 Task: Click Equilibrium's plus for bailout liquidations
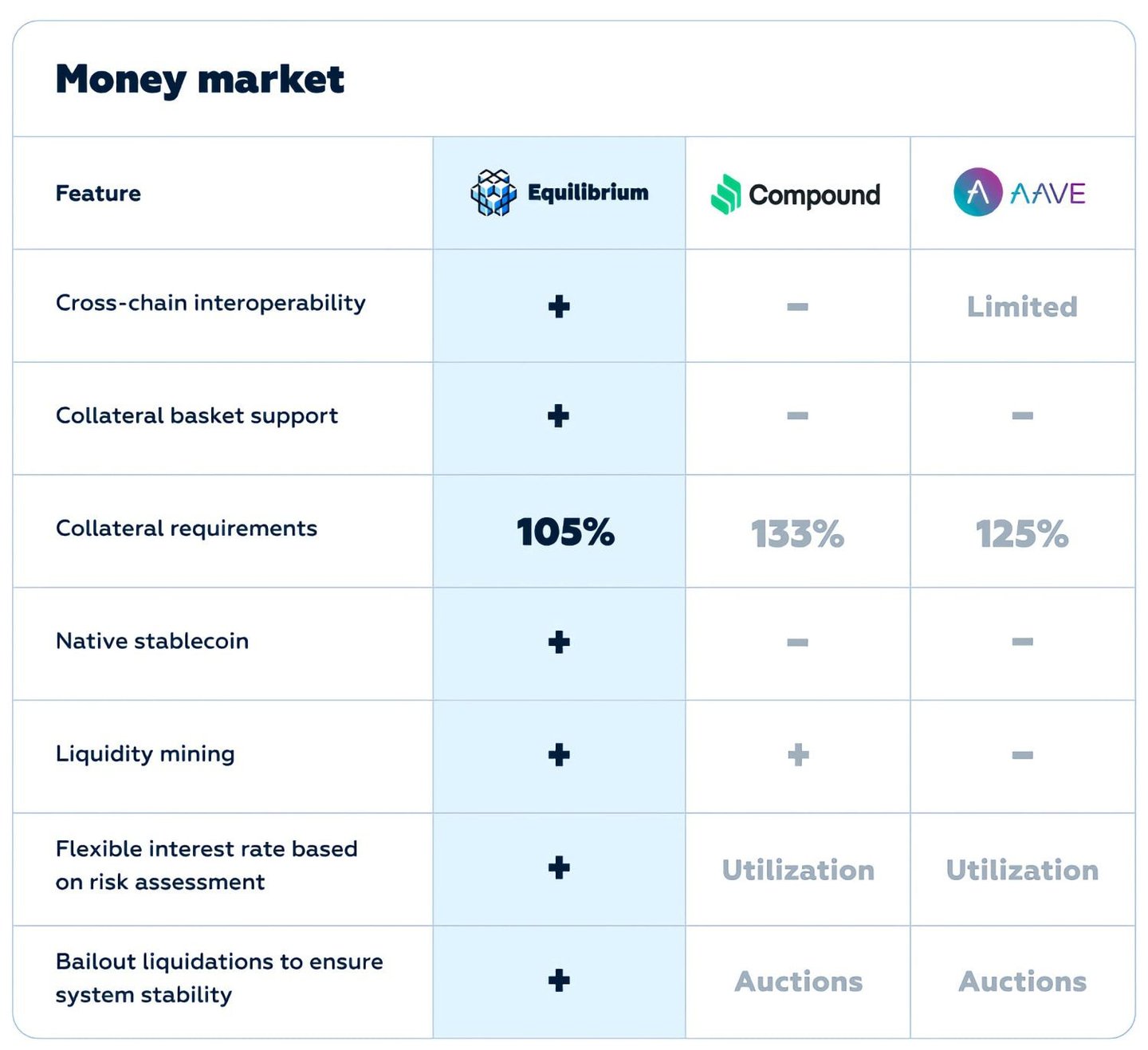coord(559,980)
